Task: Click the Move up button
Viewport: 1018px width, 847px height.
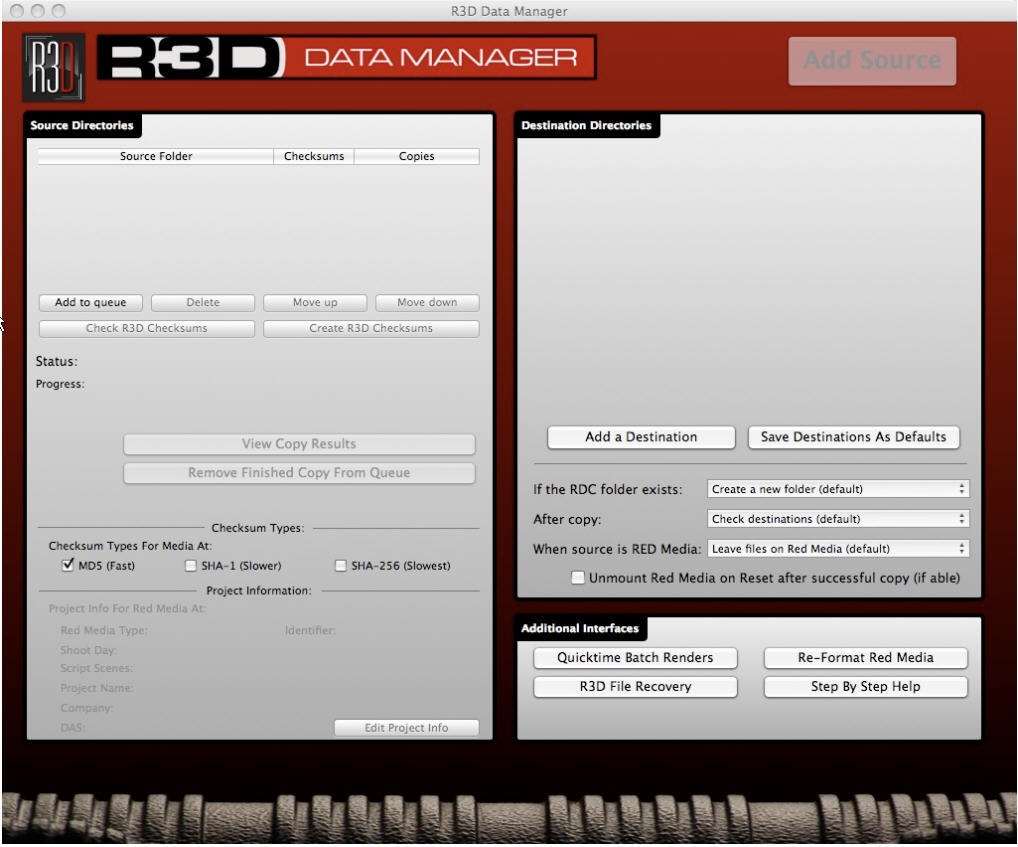Action: 315,302
